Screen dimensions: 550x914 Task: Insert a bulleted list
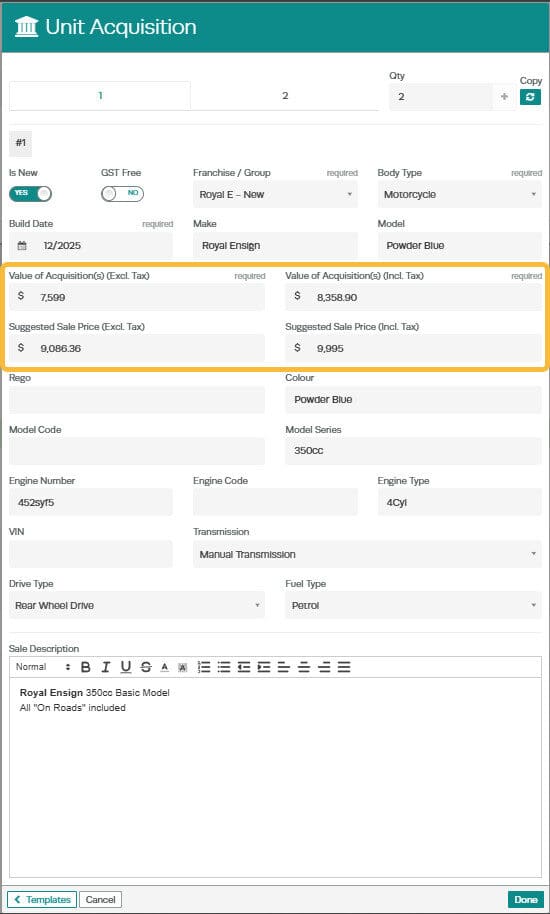coord(224,667)
